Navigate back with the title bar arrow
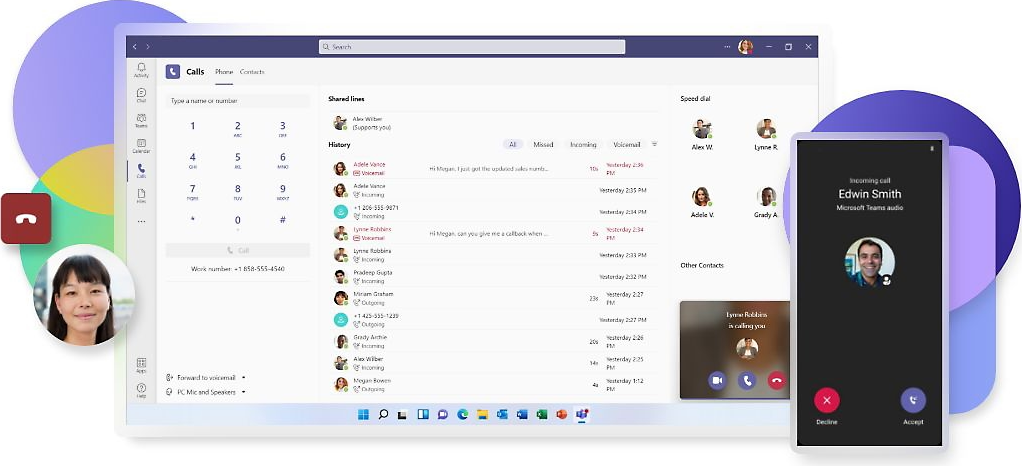Screen dimensions: 1022x466 pos(135,47)
